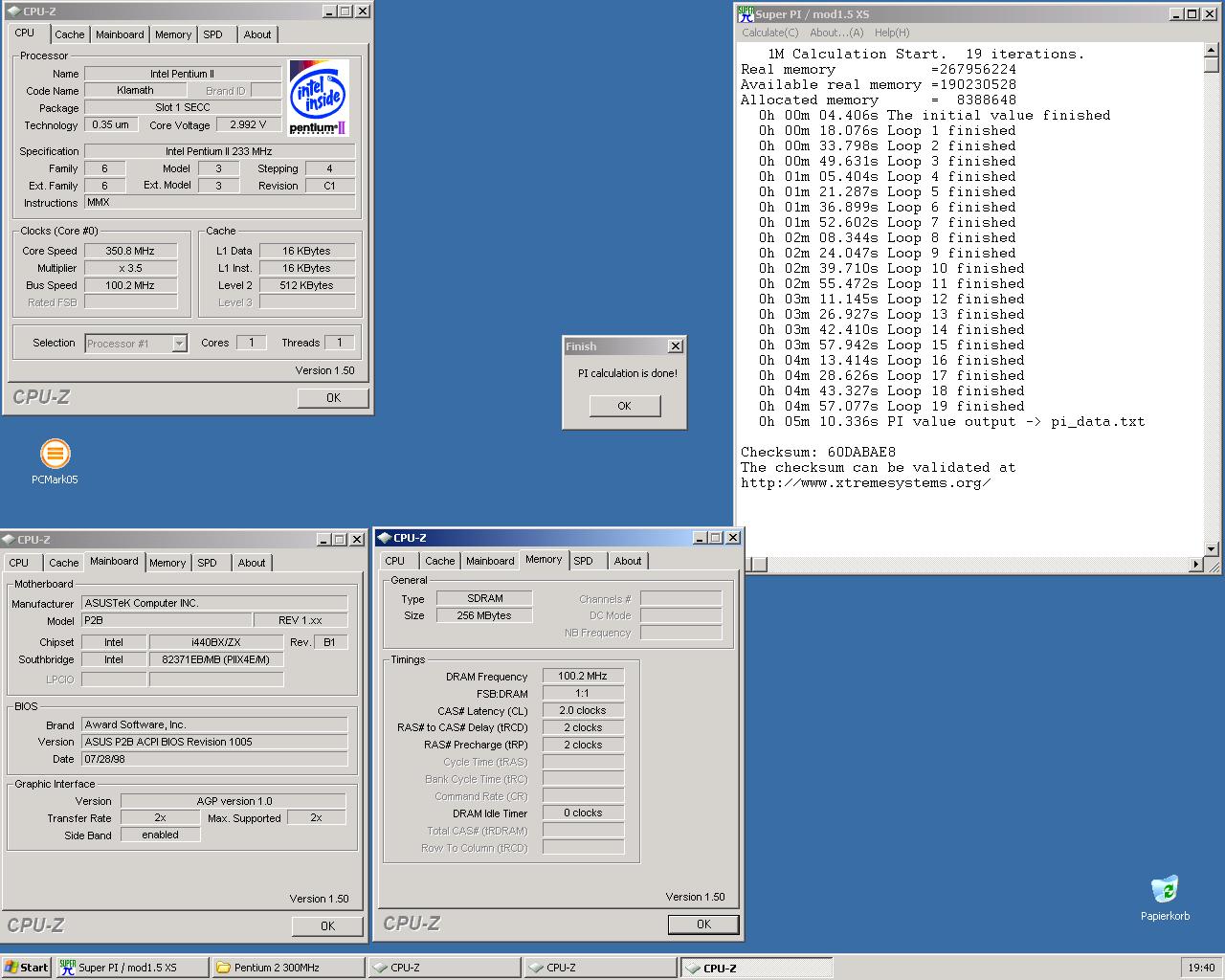
Task: Open the Help(H) menu in Super PI
Action: click(892, 33)
